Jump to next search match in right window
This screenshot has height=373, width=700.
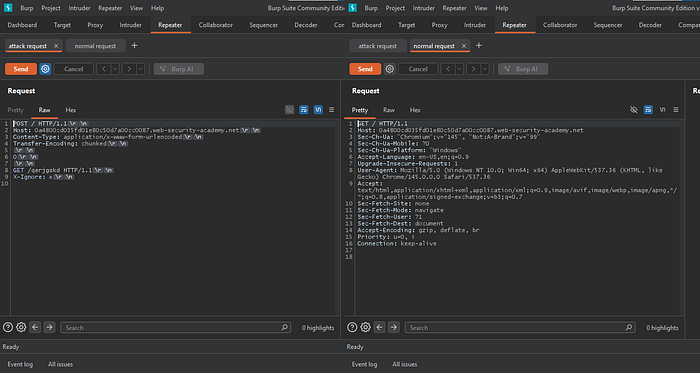(x=393, y=327)
